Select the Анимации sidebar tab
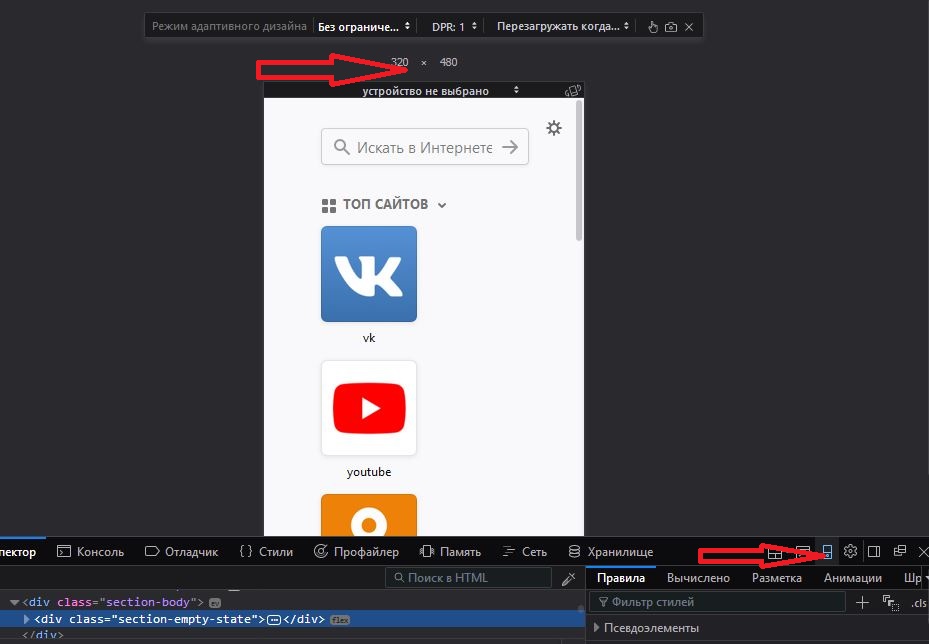This screenshot has width=929, height=644. [853, 578]
